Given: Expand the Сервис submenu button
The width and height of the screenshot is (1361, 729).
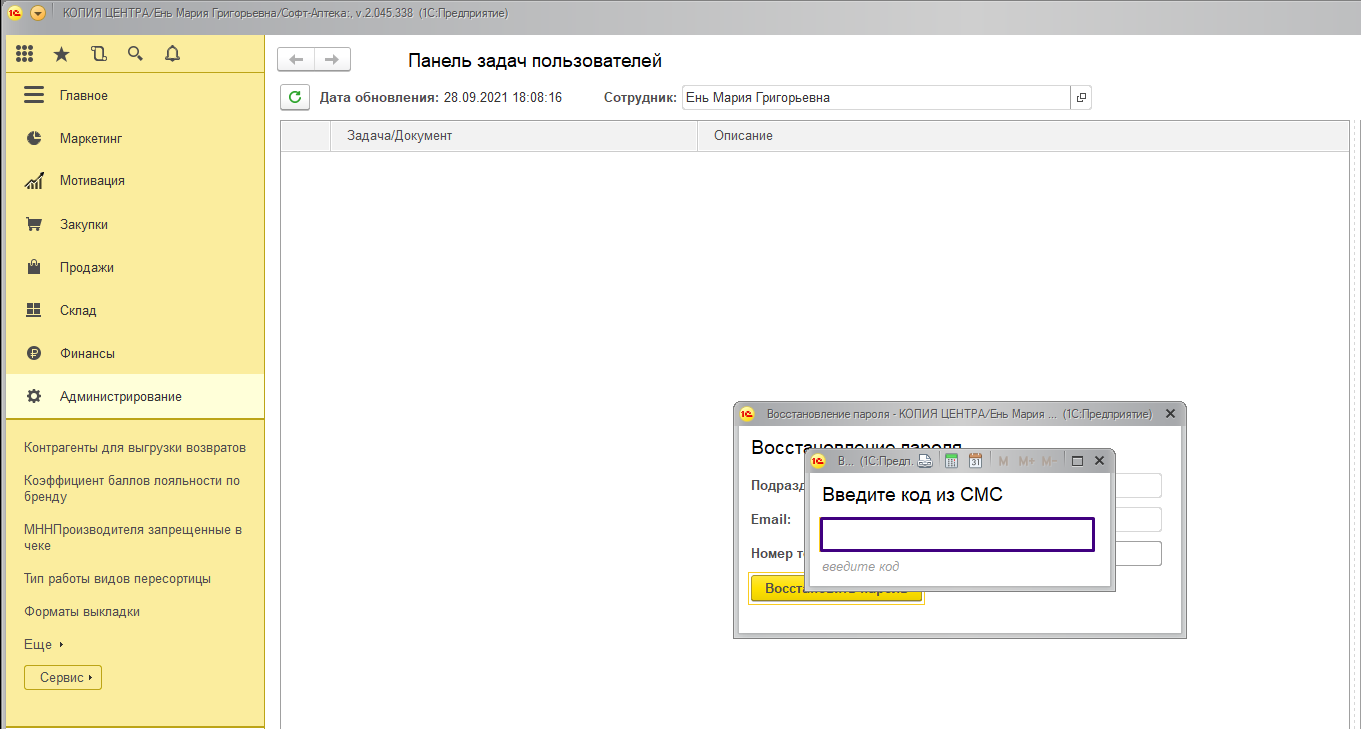Looking at the screenshot, I should (x=63, y=677).
